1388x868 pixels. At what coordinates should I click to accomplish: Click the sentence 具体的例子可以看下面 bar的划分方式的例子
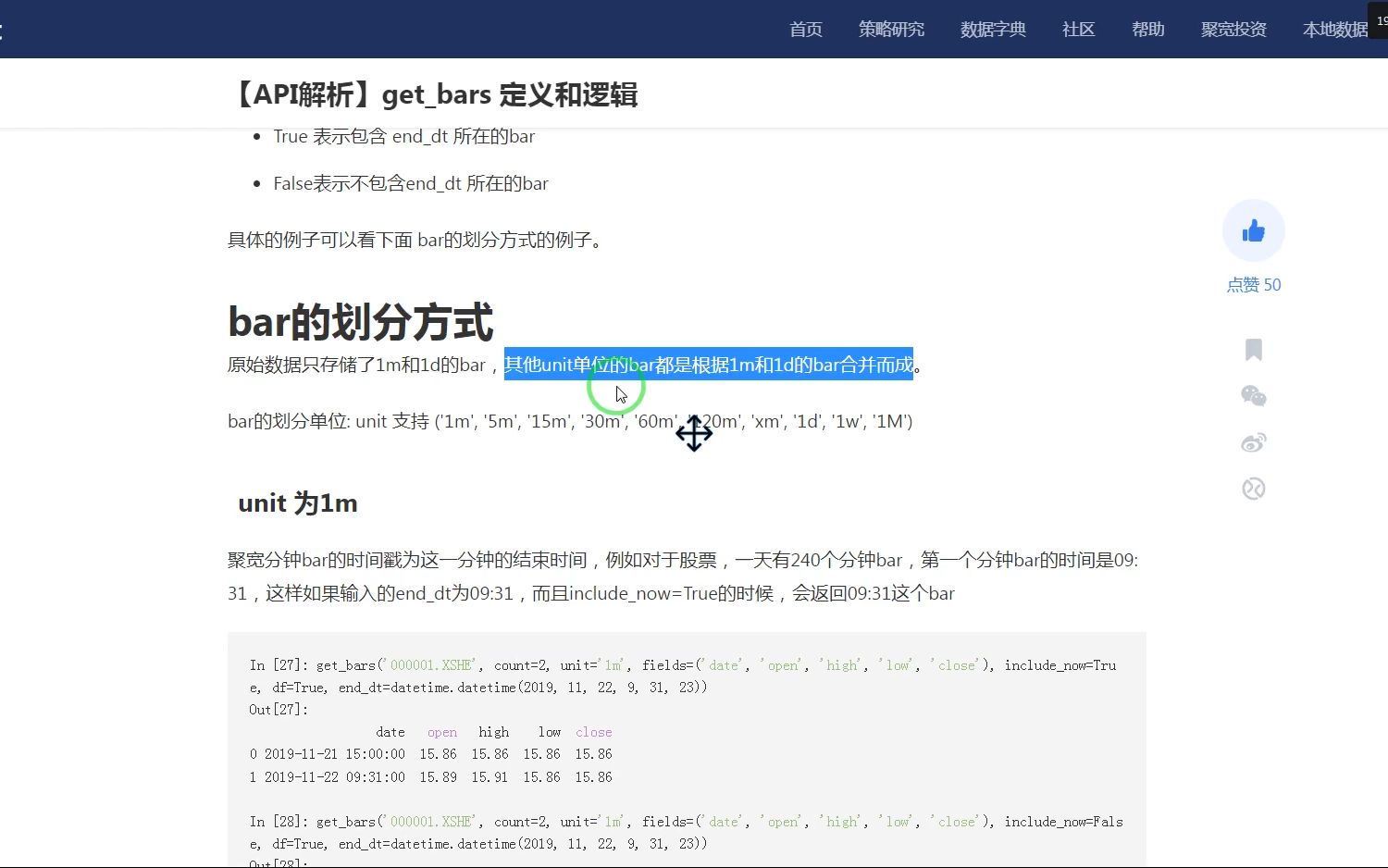tap(415, 240)
